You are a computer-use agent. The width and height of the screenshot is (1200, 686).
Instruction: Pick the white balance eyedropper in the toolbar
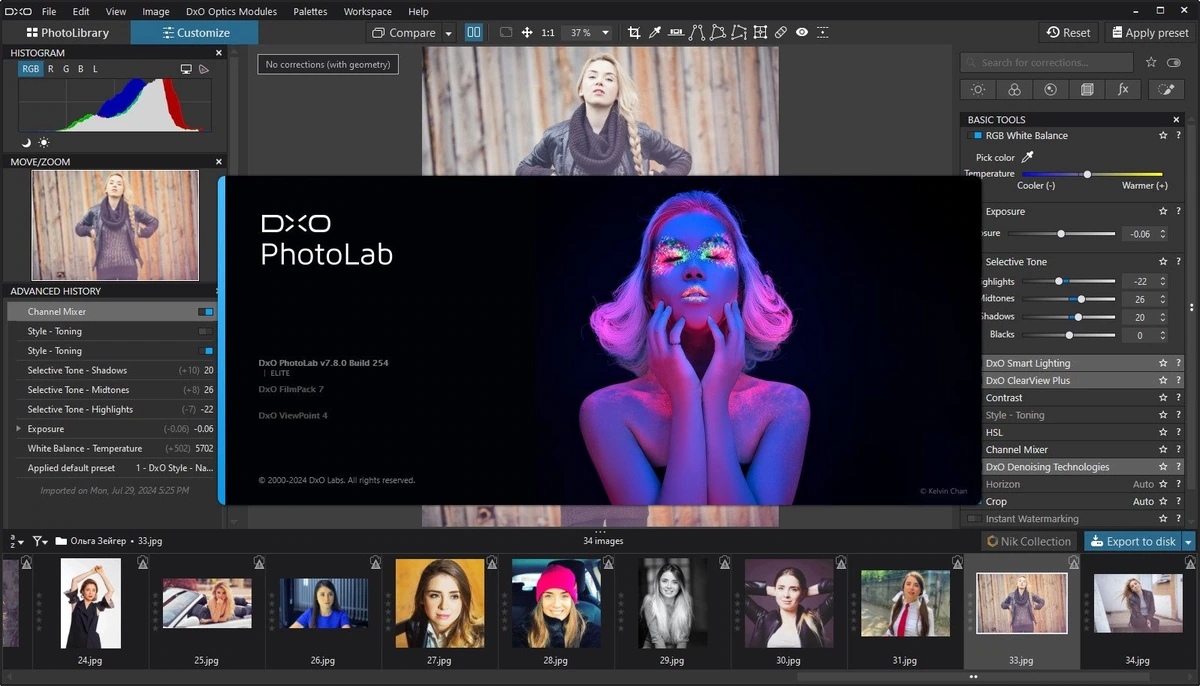pos(655,33)
